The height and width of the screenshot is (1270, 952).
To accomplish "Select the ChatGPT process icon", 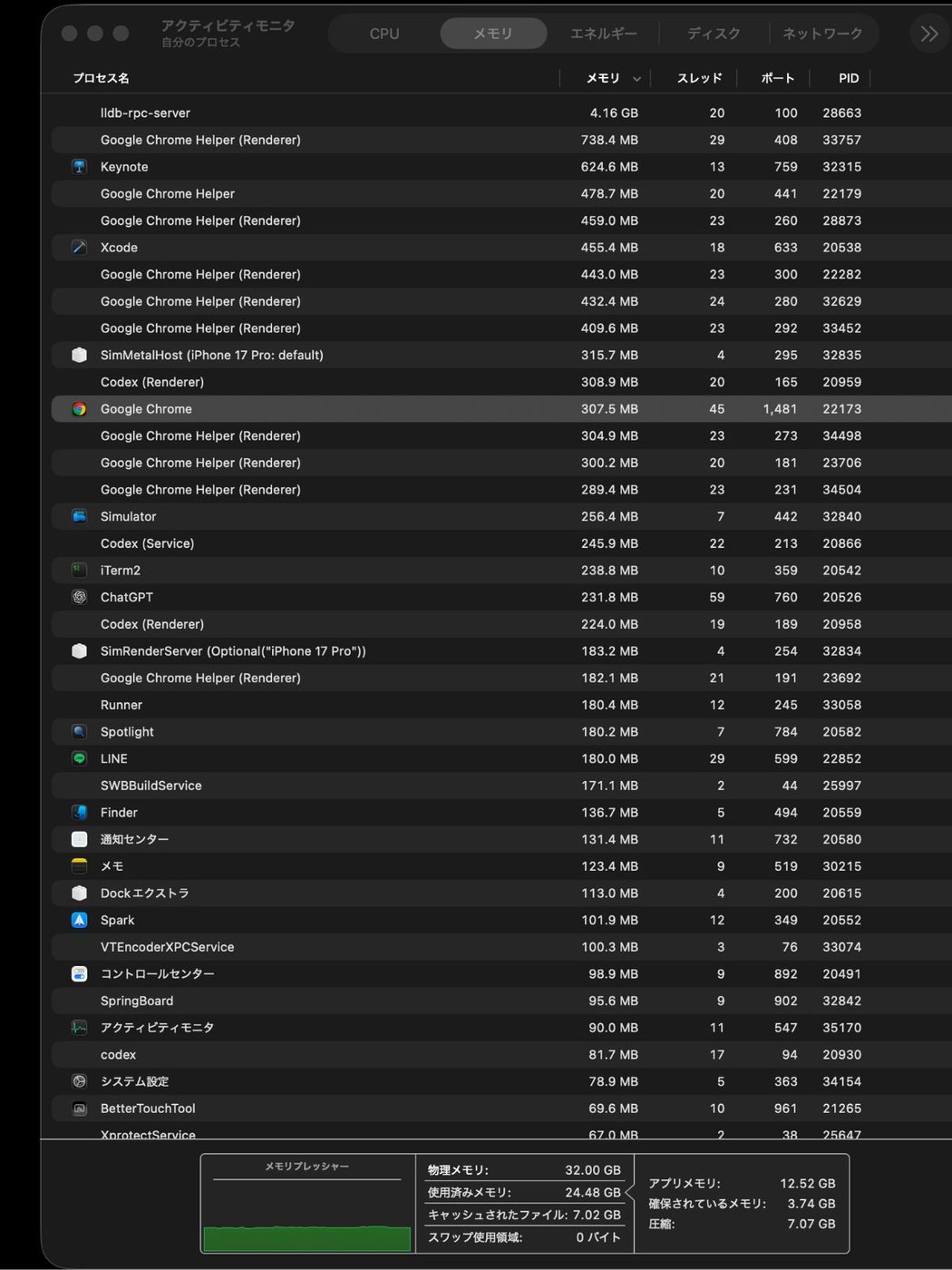I will [x=79, y=597].
